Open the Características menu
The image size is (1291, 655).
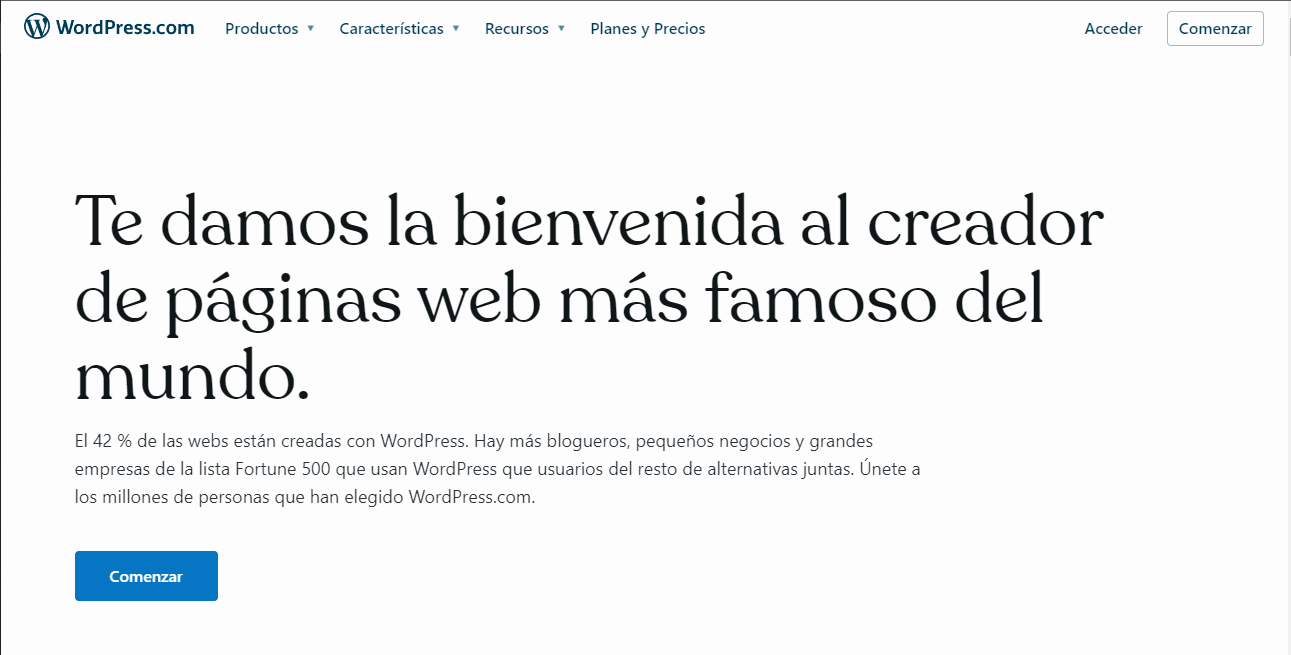tap(391, 29)
